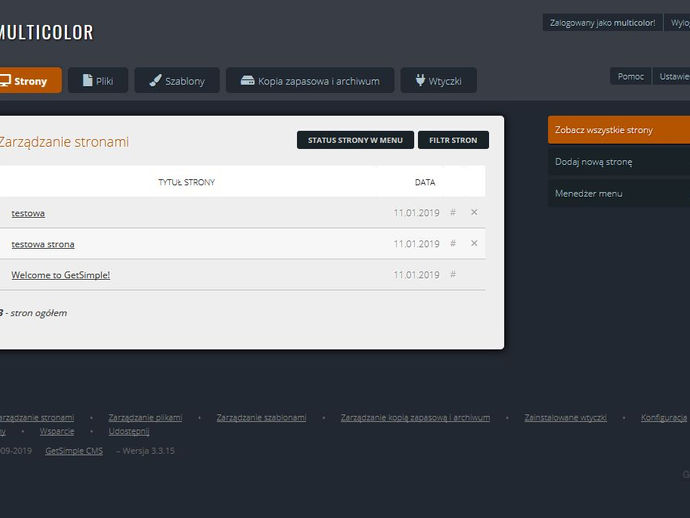Click the file icon on Pliki tab

click(x=88, y=80)
